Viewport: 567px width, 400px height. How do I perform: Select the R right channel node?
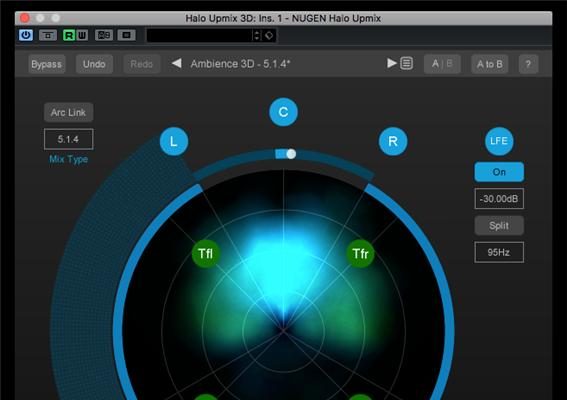pyautogui.click(x=393, y=141)
